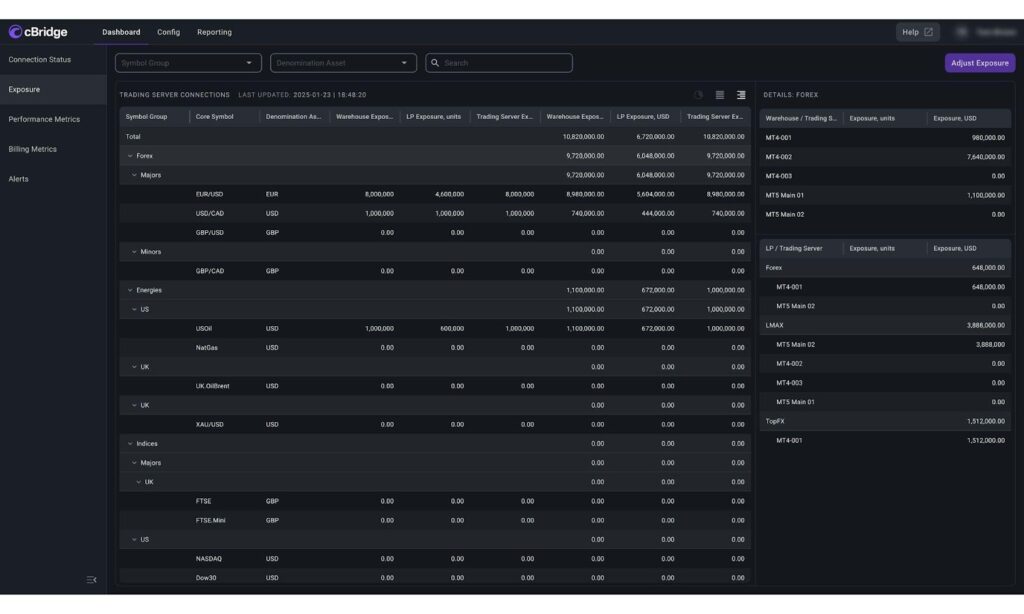Click the blurred user avatar icon
Image resolution: width=1024 pixels, height=614 pixels.
(962, 32)
